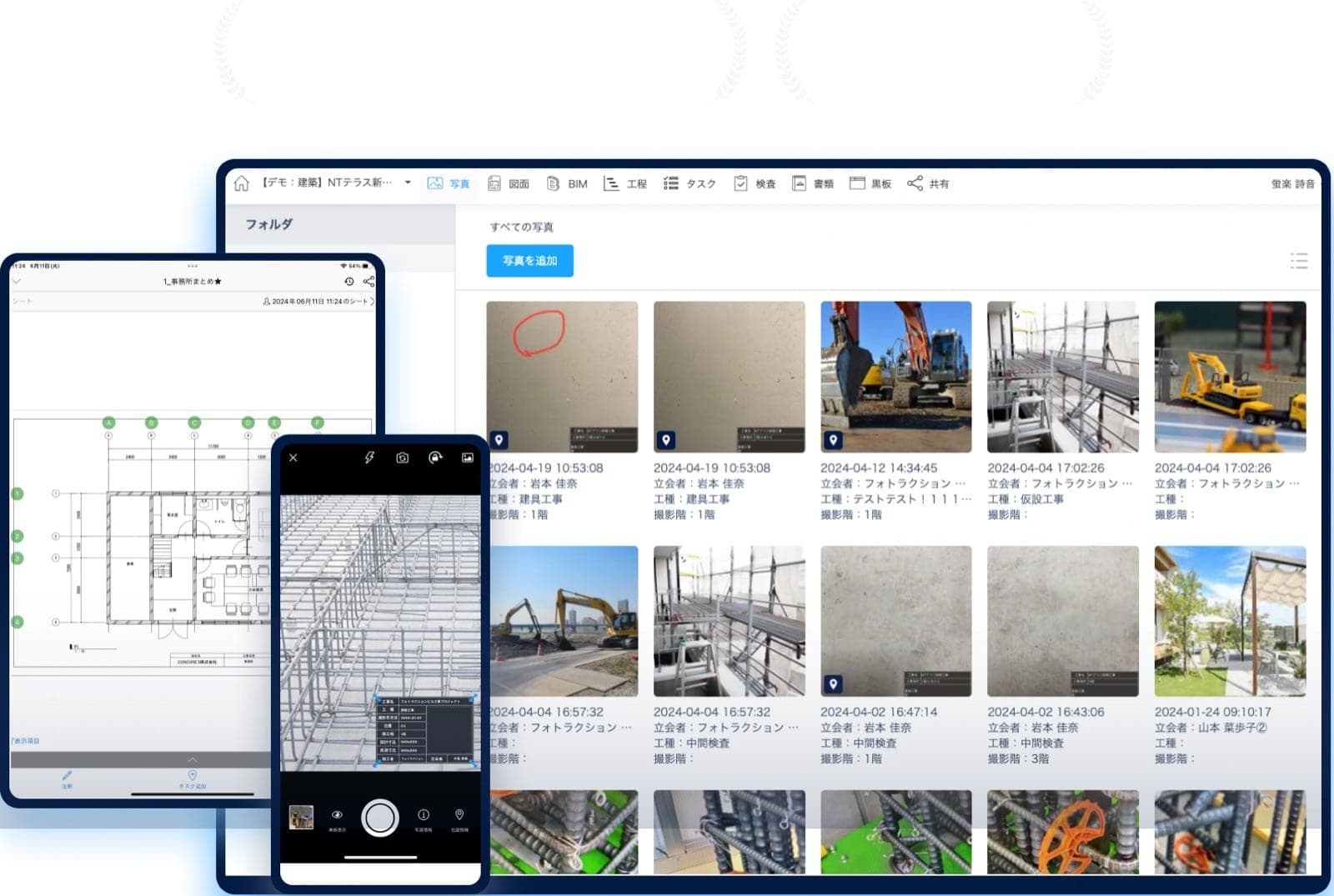The image size is (1334, 896).
Task: Click the location pin on the 2024-04-02 16:47:14 photo
Action: coord(833,684)
